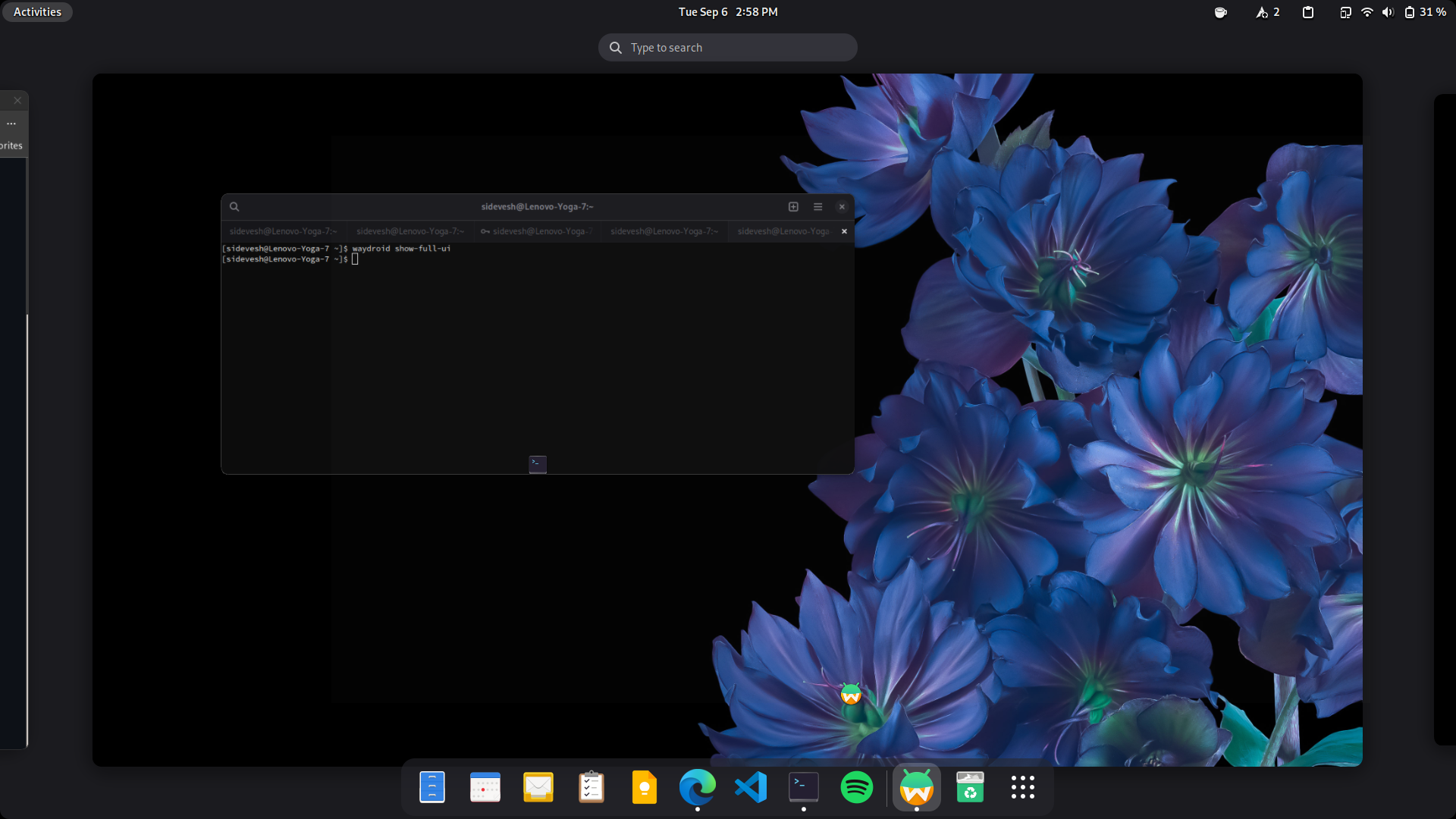Viewport: 1456px width, 819px height.
Task: Open Google Keep from the dock
Action: pyautogui.click(x=644, y=787)
